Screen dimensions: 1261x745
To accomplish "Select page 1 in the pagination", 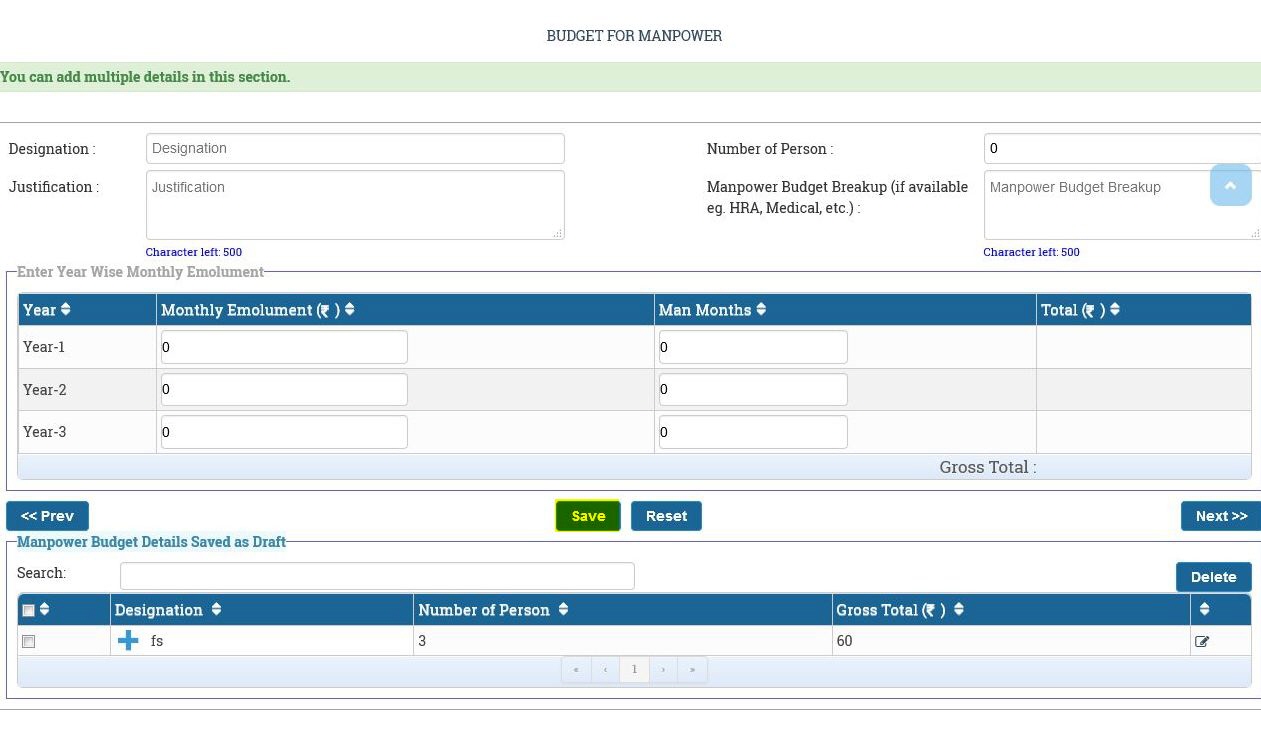I will pos(634,670).
